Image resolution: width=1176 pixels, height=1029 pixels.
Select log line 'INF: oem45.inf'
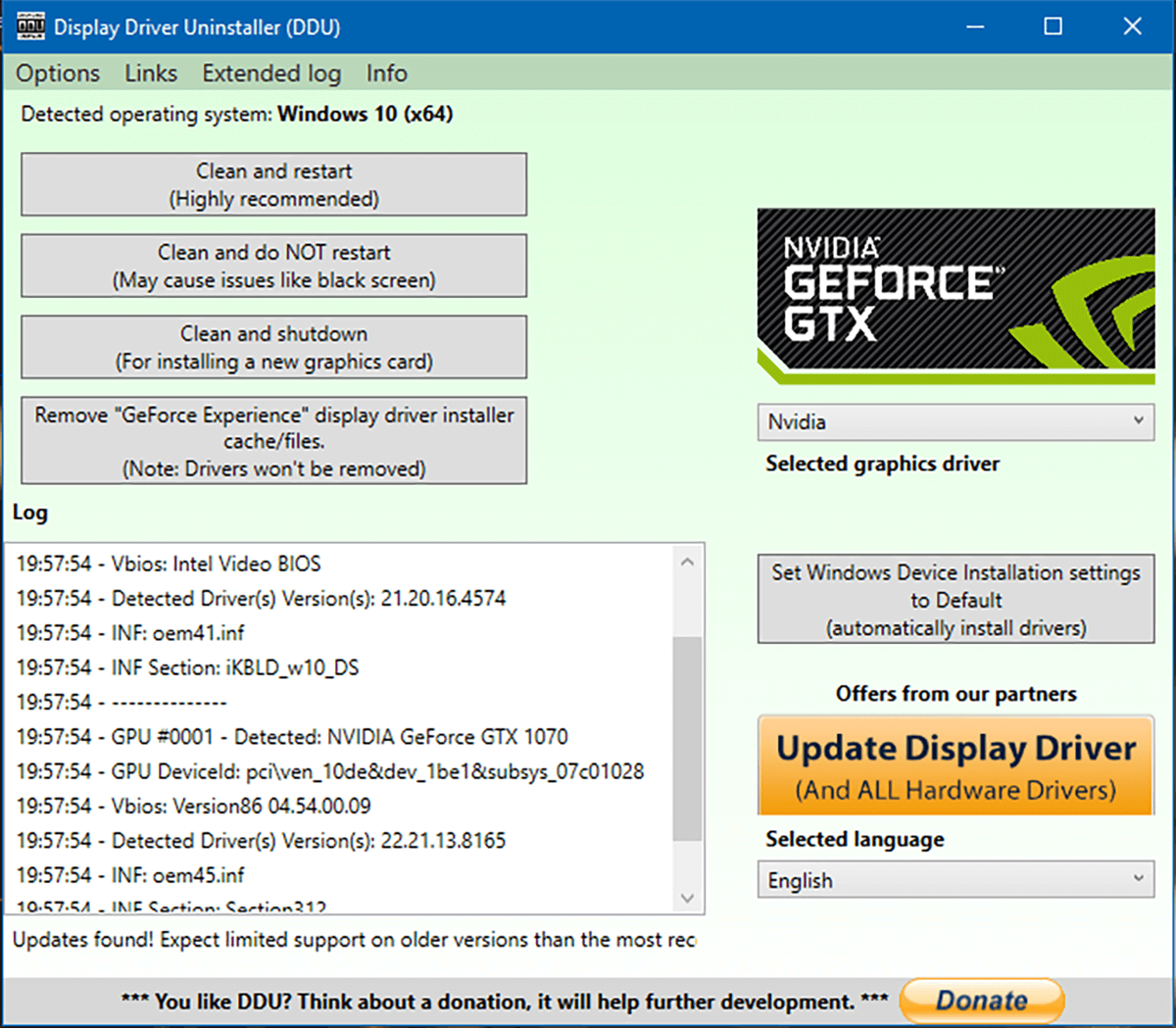tap(130, 875)
